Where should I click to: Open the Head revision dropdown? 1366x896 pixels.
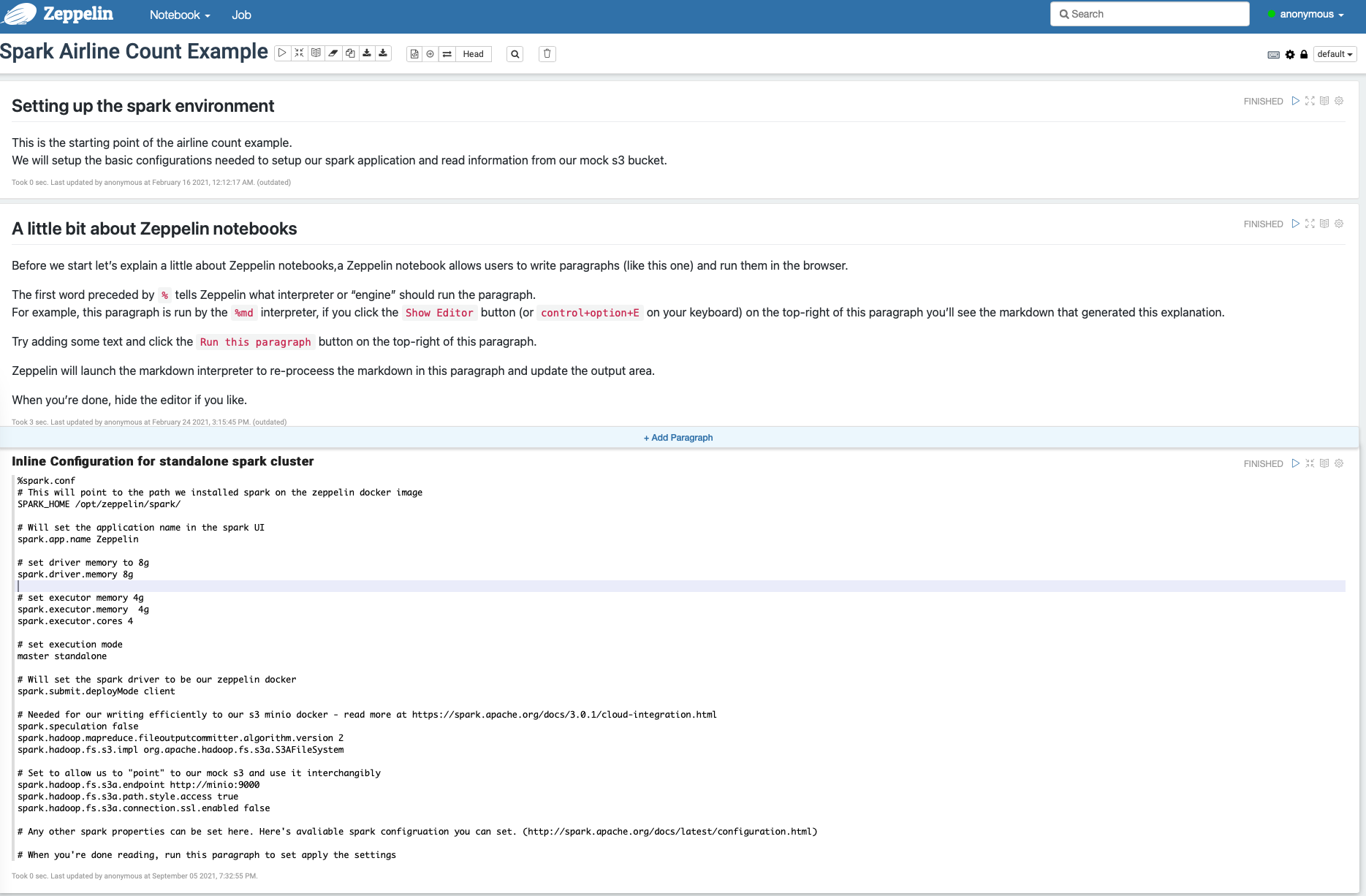(474, 54)
